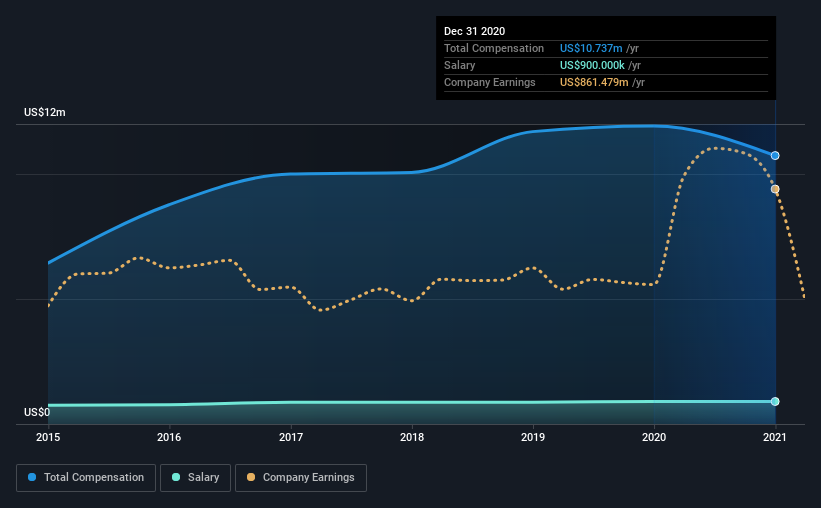Viewport: 821px width, 508px height.
Task: Click the 2019 x-axis label
Action: pos(533,437)
